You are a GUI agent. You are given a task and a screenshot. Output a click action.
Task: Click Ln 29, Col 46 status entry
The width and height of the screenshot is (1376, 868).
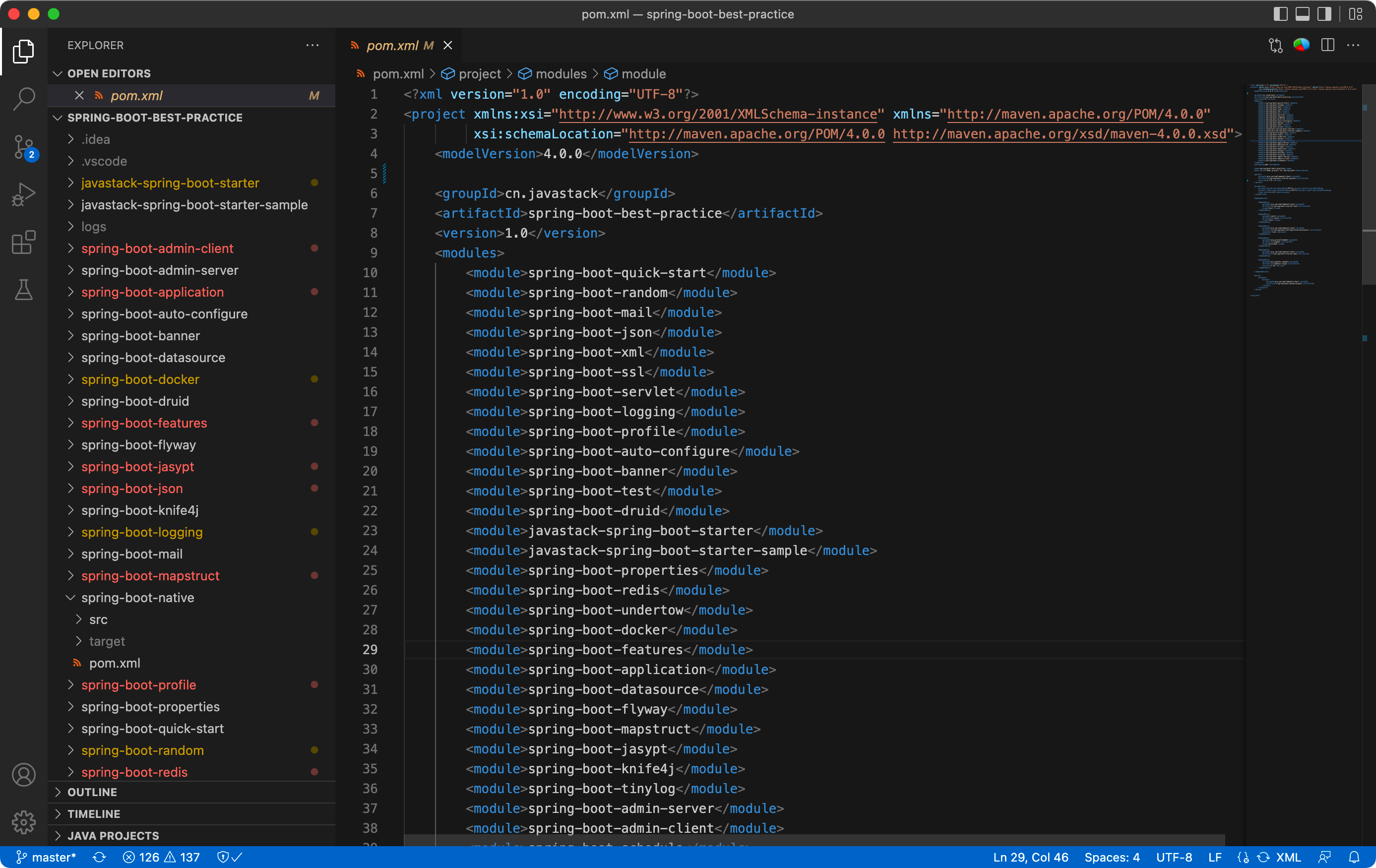click(x=1030, y=857)
